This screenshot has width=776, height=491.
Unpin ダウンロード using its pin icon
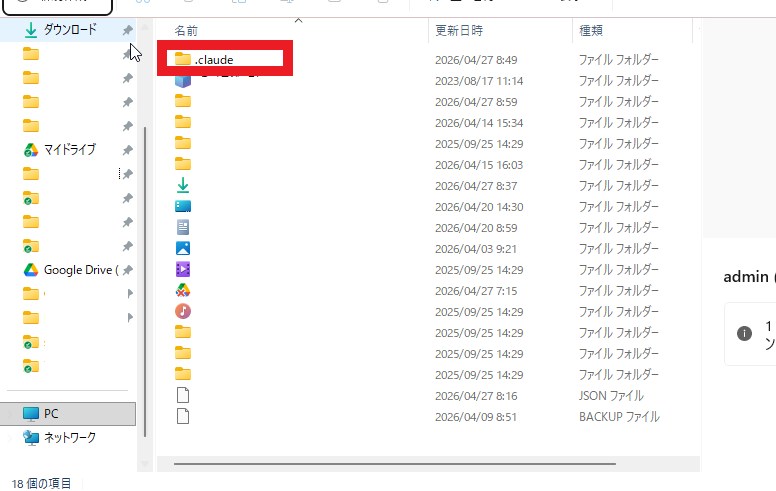(x=128, y=30)
